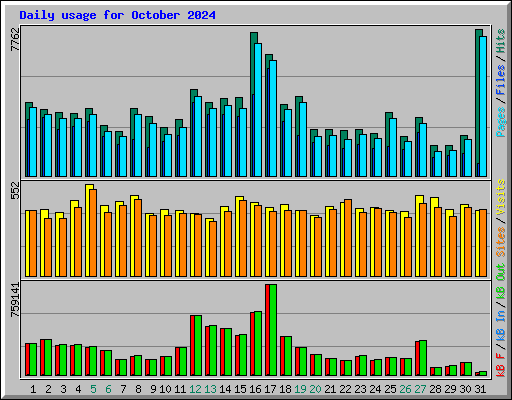The image size is (512, 400).
Task: Click the 759141 kB axis maximum label
Action: coord(15,300)
